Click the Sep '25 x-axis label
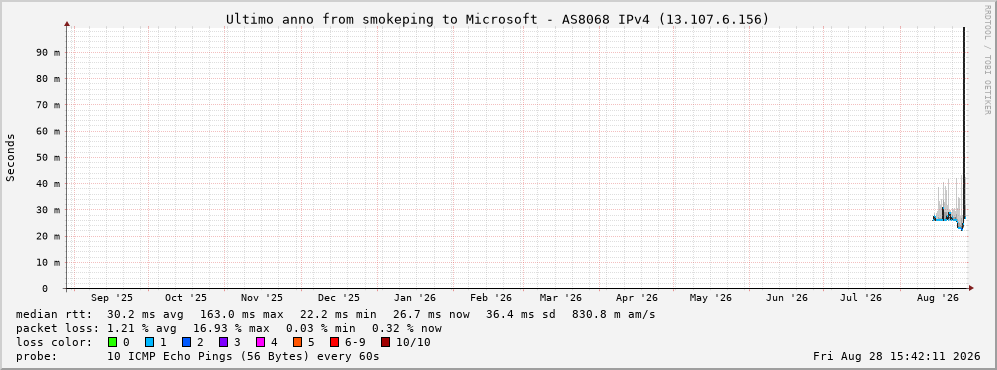The width and height of the screenshot is (997, 370). [x=112, y=298]
